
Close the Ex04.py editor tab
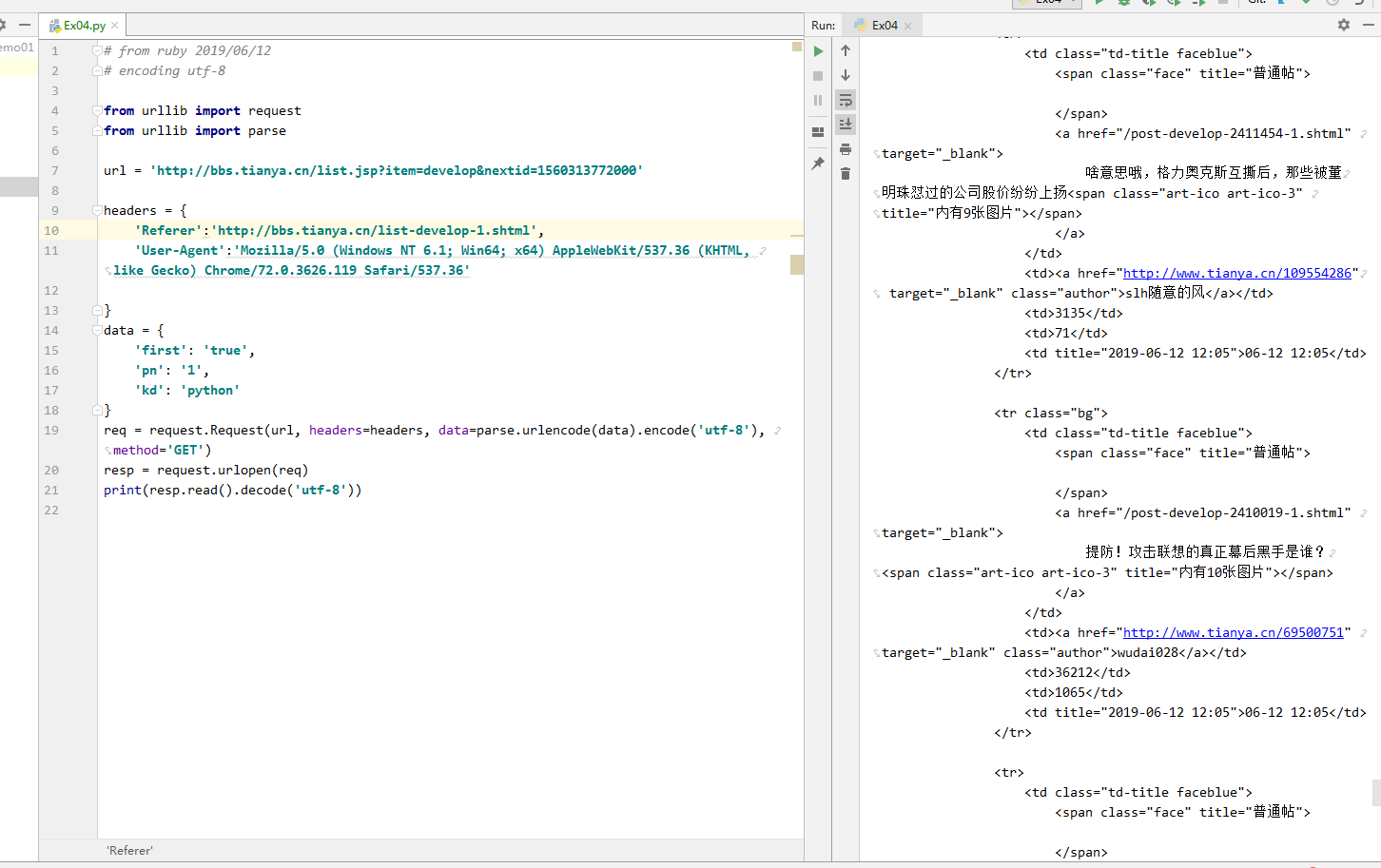pos(115,26)
